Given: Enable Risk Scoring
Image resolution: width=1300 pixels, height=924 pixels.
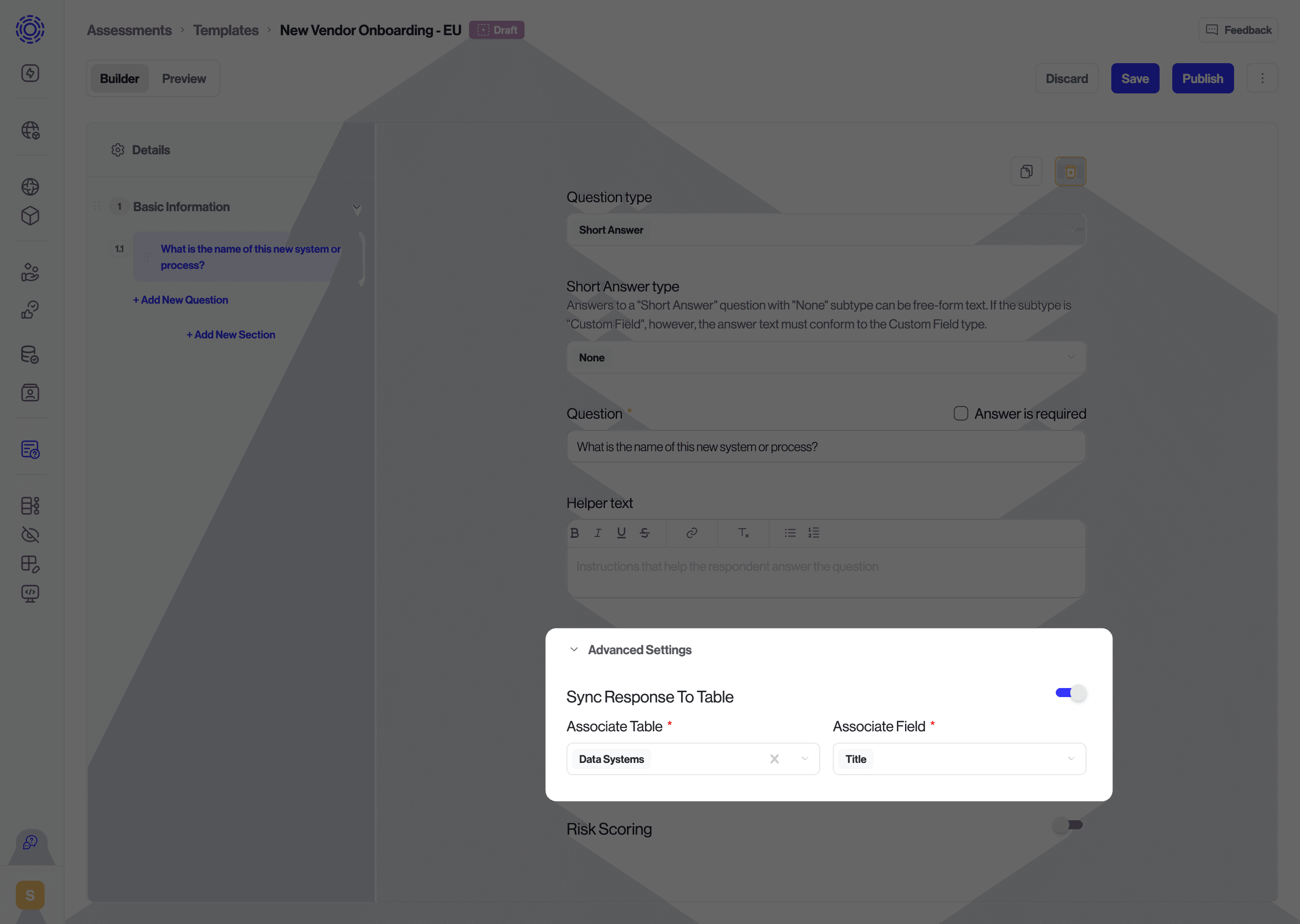Looking at the screenshot, I should [1067, 825].
